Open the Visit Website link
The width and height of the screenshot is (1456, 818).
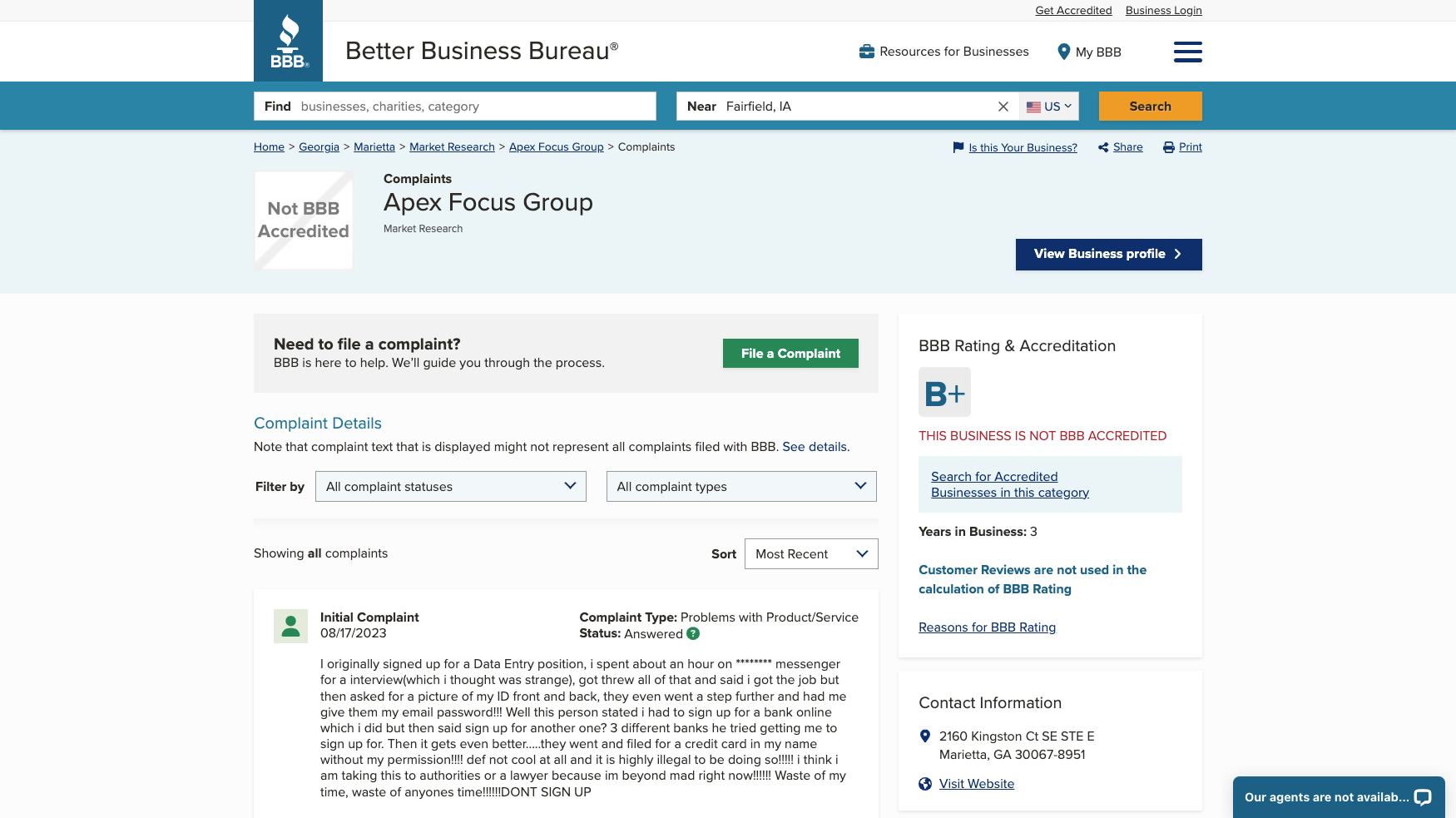tap(977, 784)
